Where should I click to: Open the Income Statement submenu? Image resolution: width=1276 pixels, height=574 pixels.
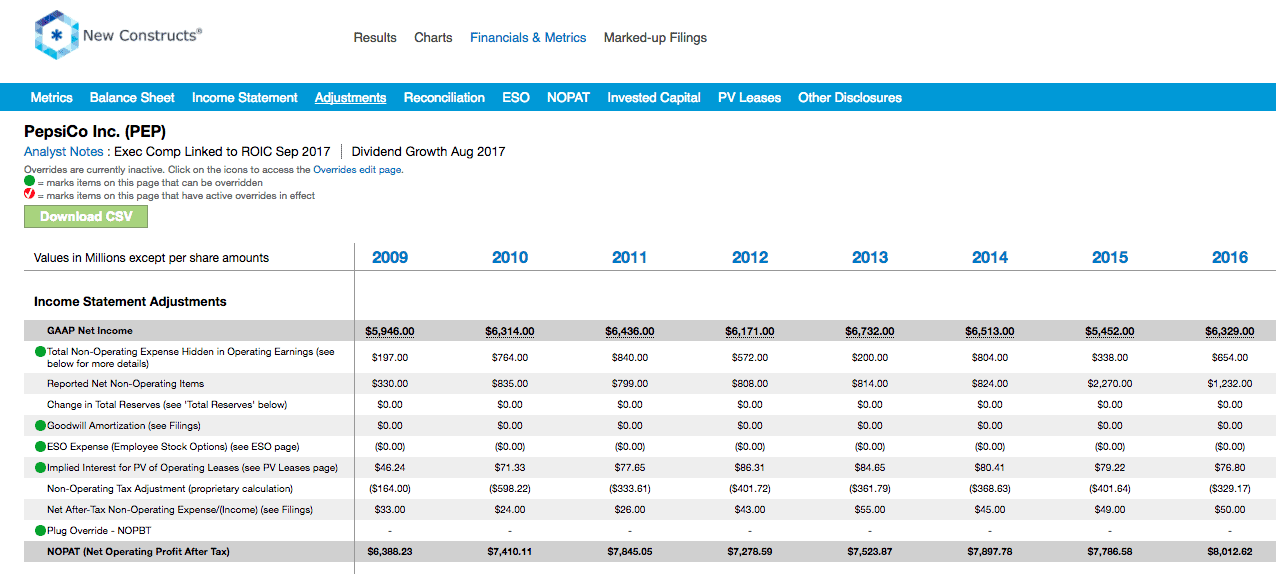coord(245,97)
